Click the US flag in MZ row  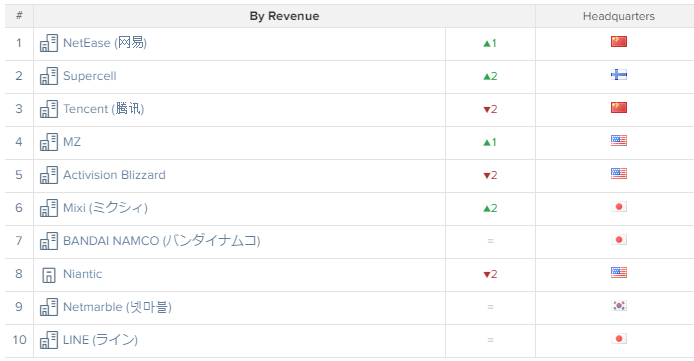pos(619,141)
